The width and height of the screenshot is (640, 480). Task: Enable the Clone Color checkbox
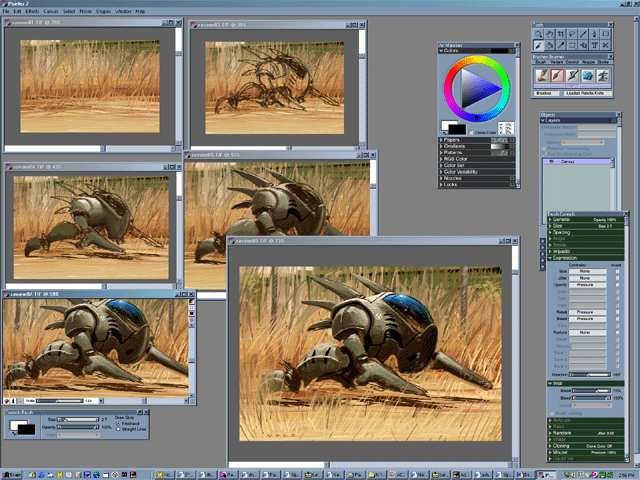(x=471, y=133)
